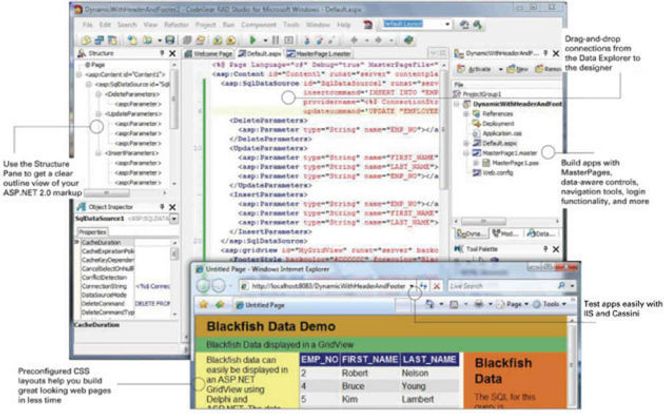Open the Help menu
This screenshot has width=664, height=416.
pyautogui.click(x=344, y=25)
